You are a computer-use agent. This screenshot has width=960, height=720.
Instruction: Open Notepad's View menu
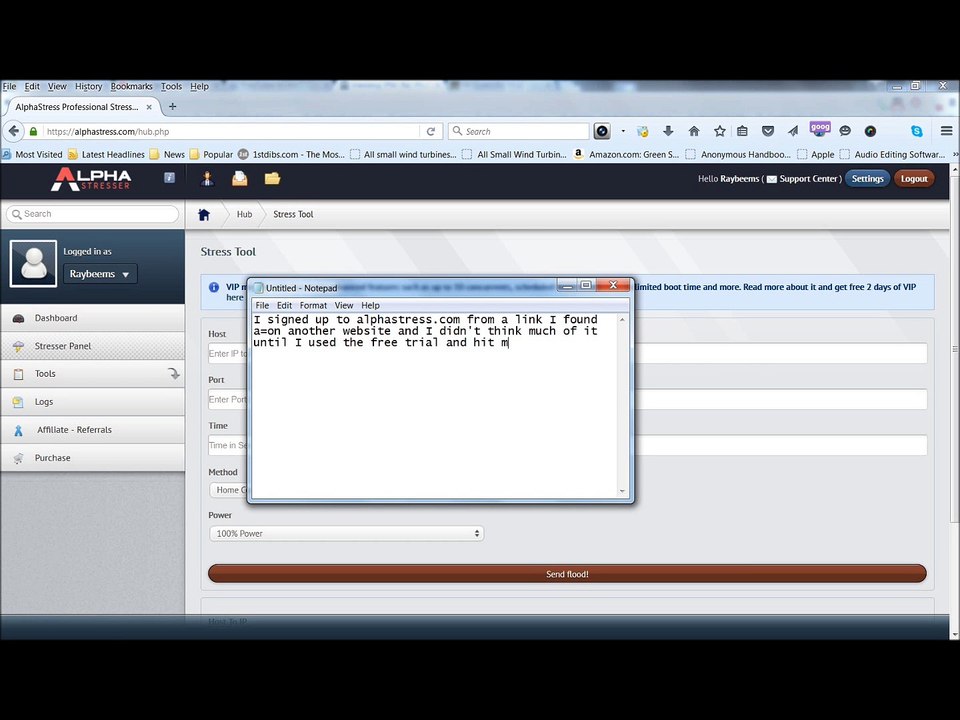(343, 305)
